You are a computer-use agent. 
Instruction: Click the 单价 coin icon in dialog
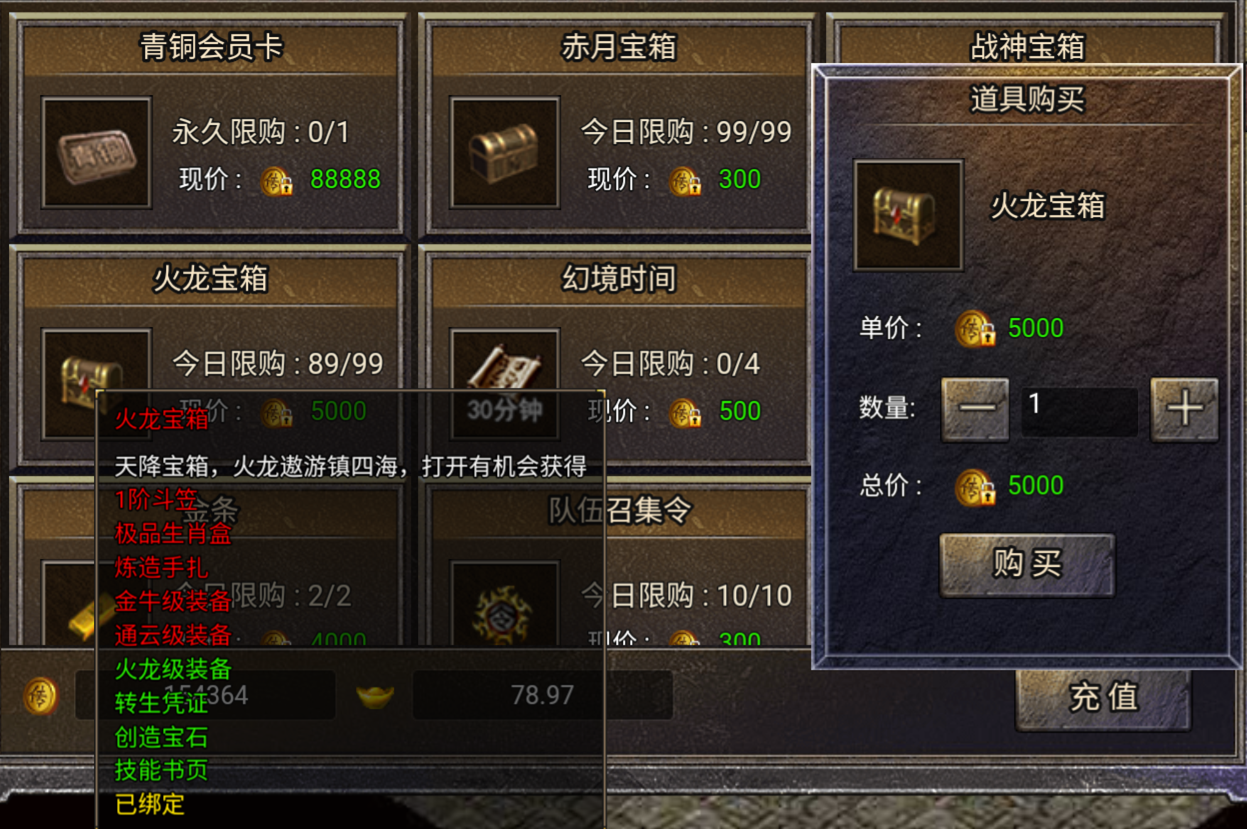tap(975, 329)
